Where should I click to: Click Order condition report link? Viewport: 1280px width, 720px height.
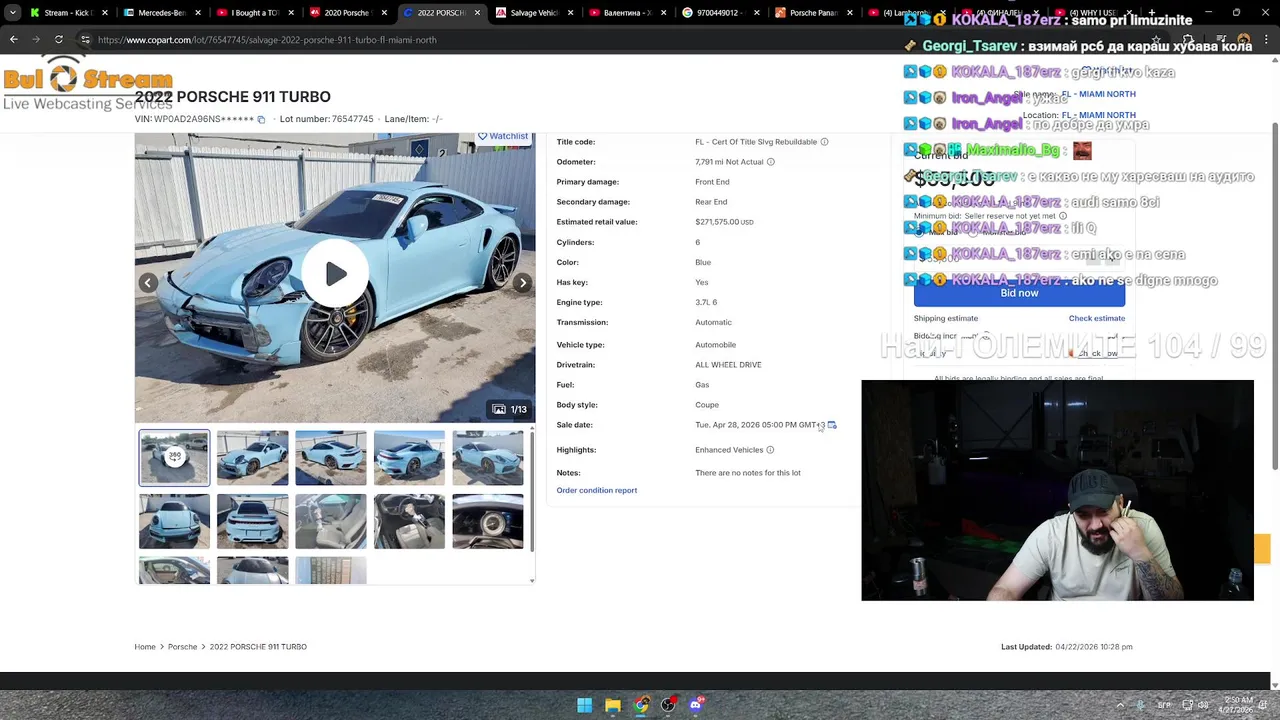[597, 490]
